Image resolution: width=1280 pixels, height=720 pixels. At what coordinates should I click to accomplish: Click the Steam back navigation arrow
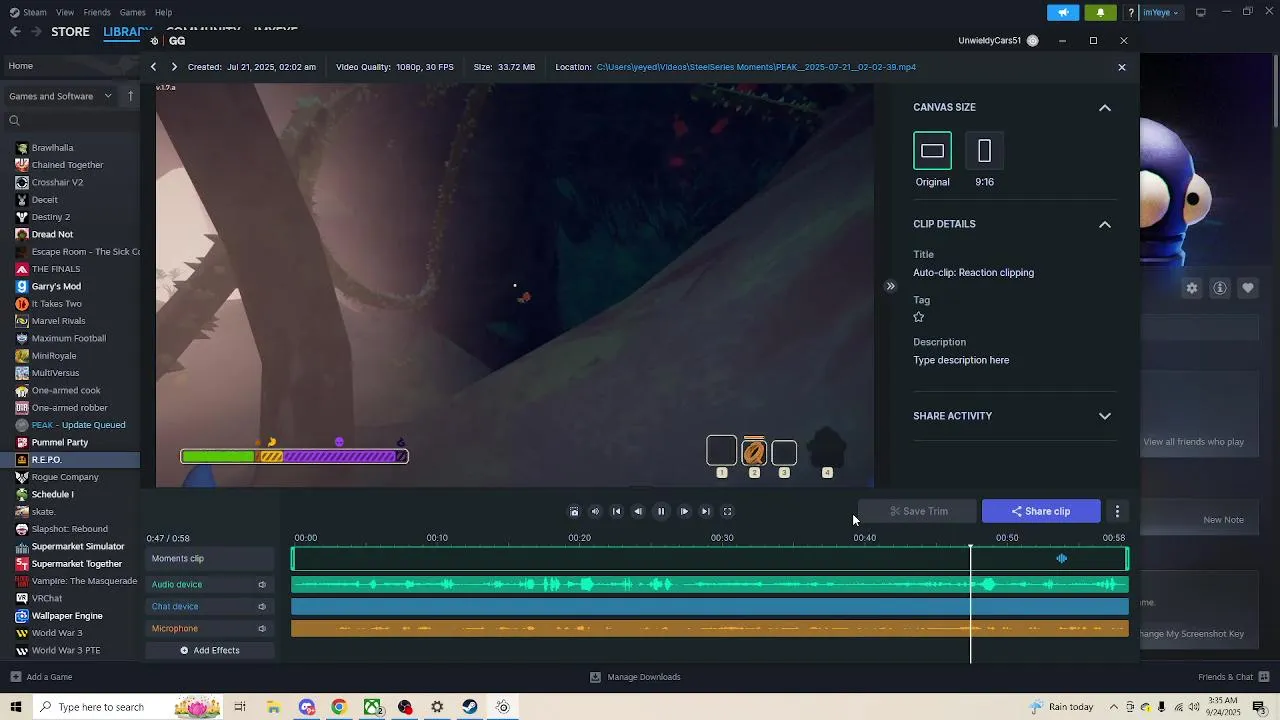pos(15,32)
